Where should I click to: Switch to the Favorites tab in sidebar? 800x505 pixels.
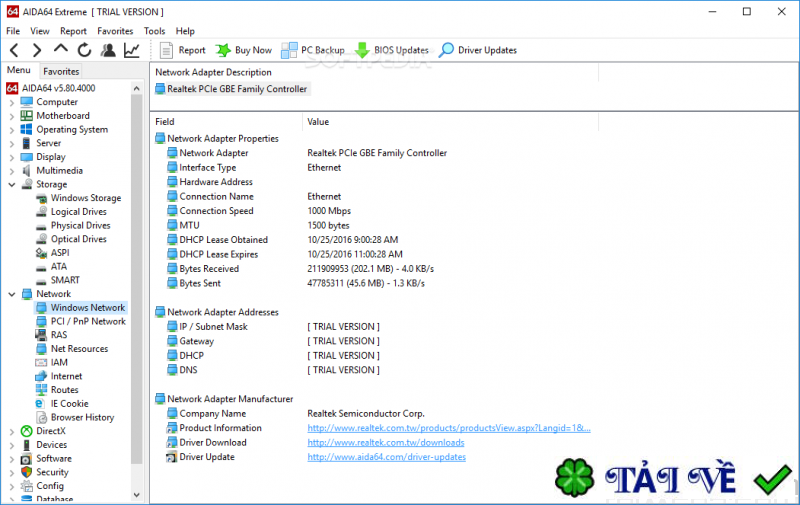point(61,71)
